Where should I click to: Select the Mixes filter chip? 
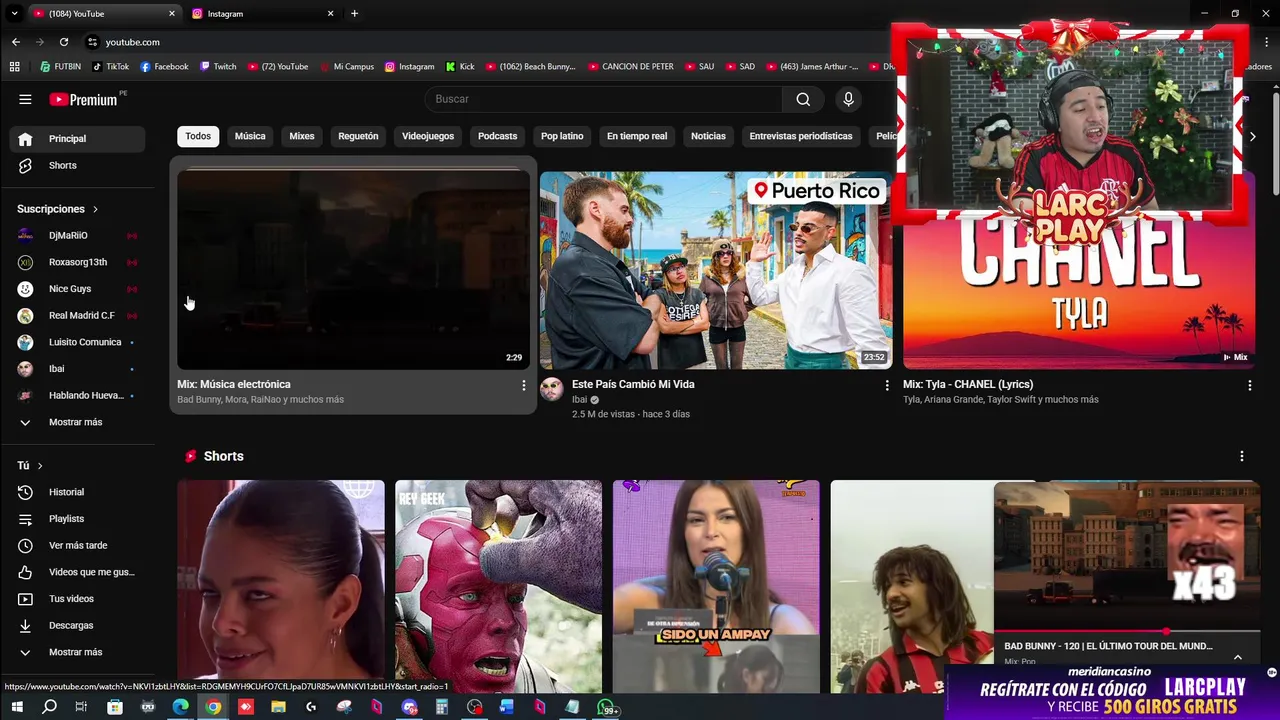click(302, 136)
